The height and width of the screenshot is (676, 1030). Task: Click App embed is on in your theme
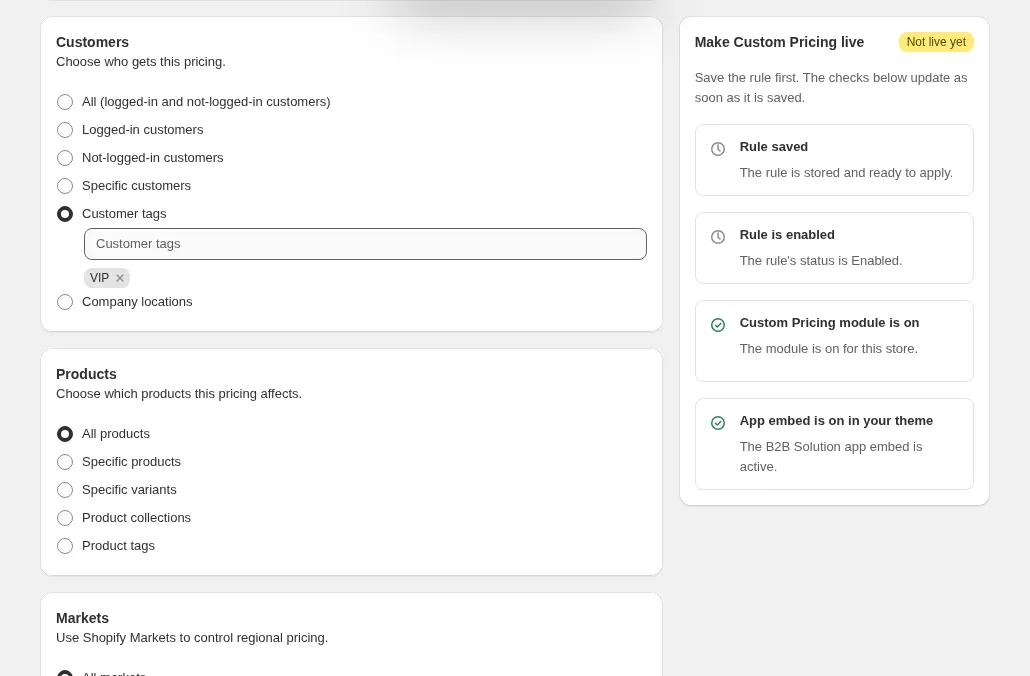pos(836,420)
